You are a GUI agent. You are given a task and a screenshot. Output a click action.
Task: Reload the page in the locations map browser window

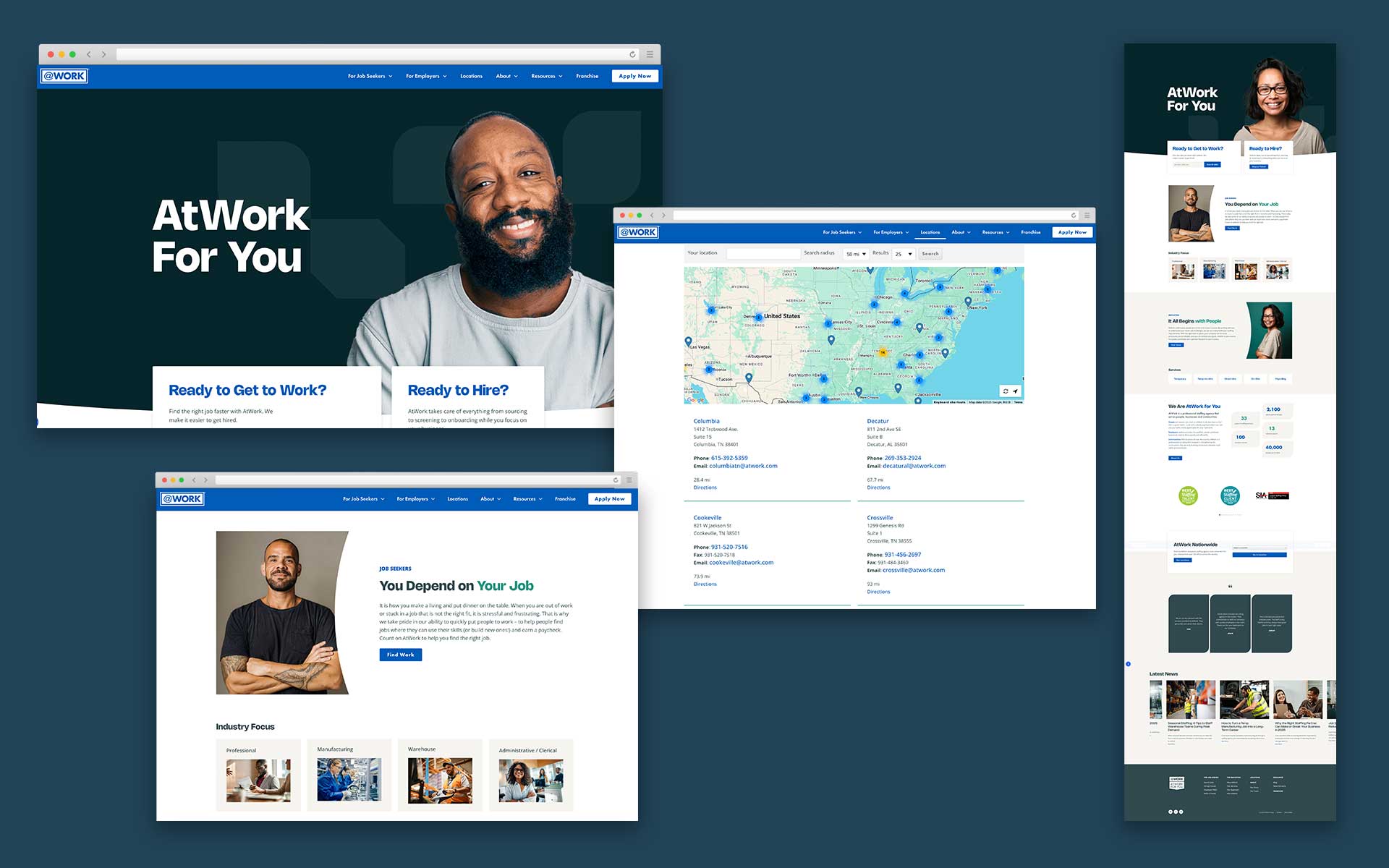click(x=1074, y=216)
